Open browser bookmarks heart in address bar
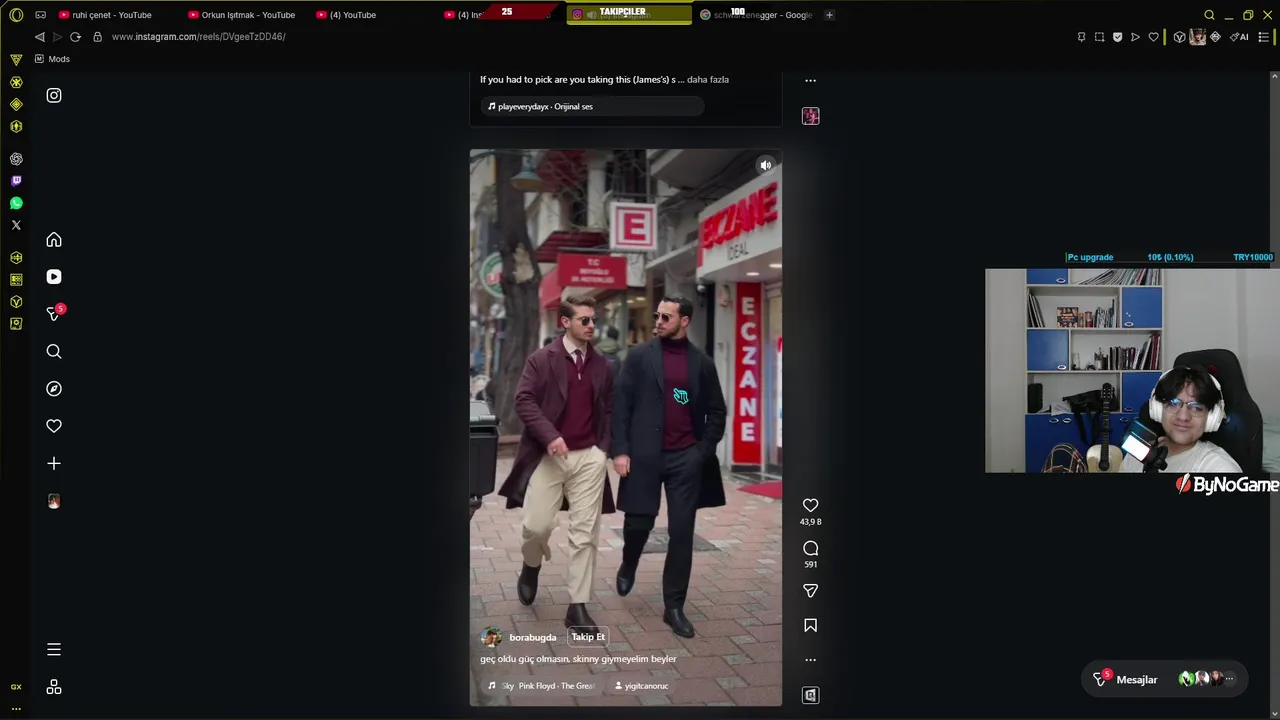 click(1153, 37)
